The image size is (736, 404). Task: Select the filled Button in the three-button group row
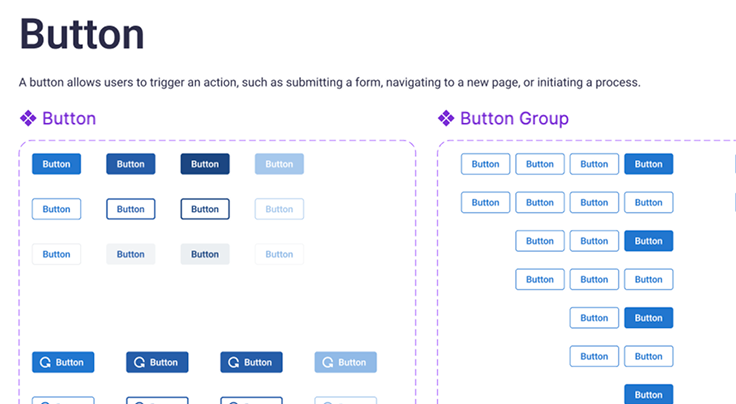pos(648,241)
